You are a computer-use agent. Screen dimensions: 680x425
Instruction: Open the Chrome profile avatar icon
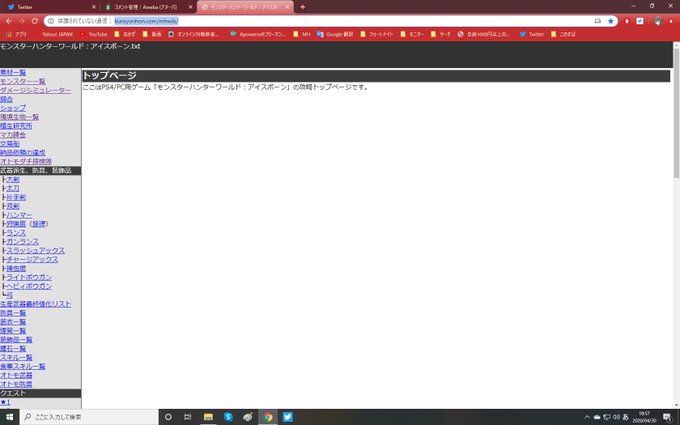coord(658,21)
